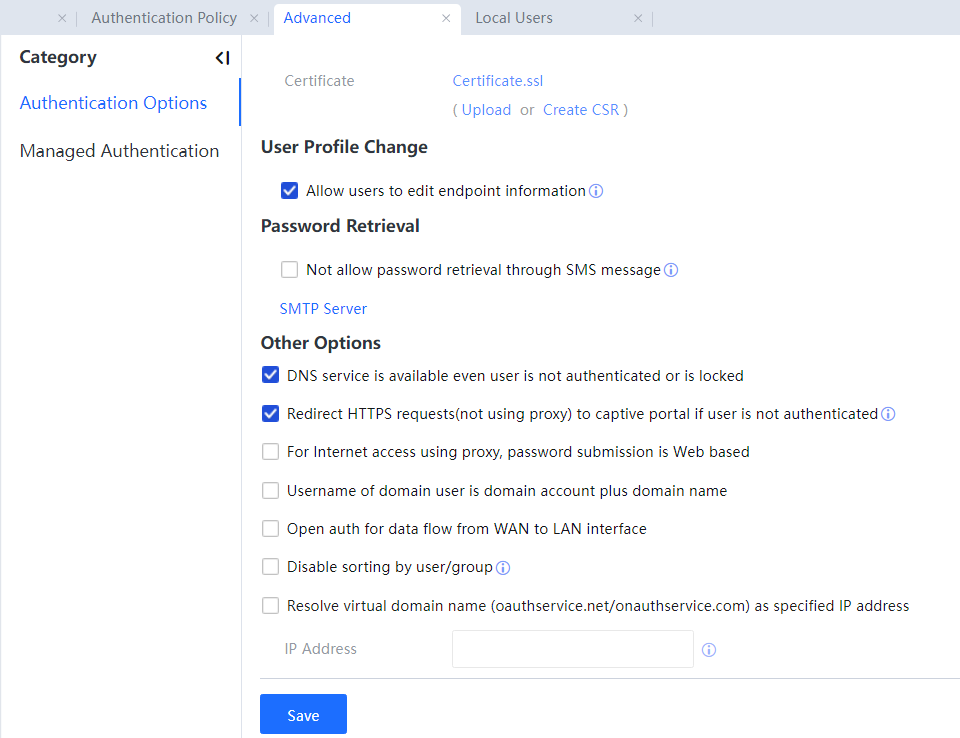Switch to Authentication Policy tab

164,18
